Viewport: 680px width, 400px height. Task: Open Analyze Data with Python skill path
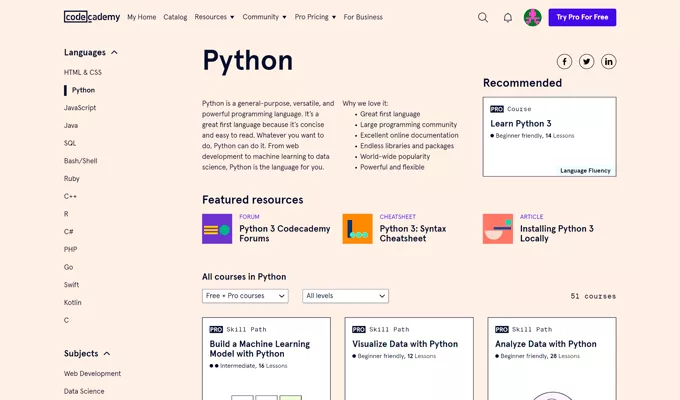tap(546, 344)
